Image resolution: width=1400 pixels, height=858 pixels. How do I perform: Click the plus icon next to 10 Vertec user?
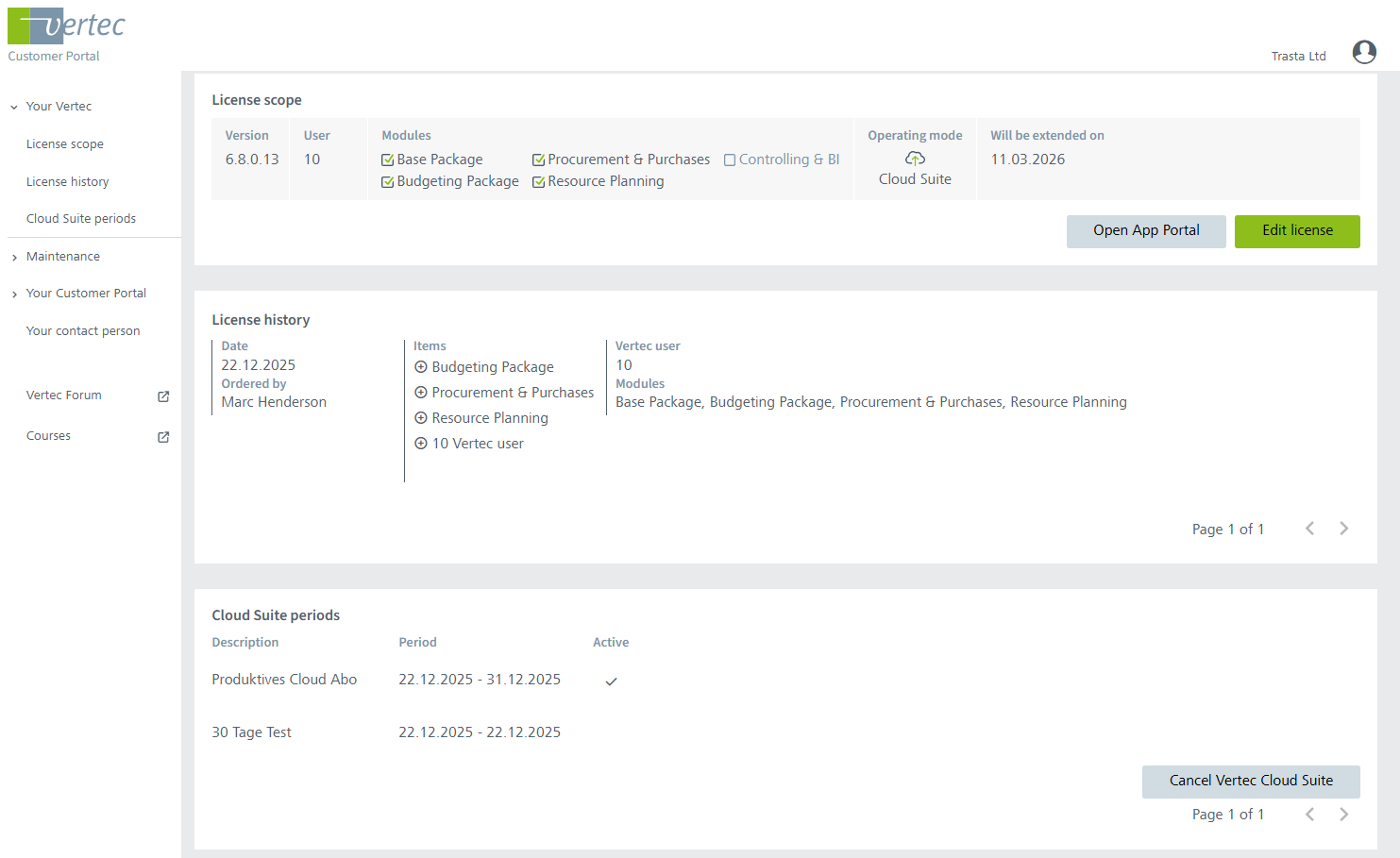tap(421, 444)
